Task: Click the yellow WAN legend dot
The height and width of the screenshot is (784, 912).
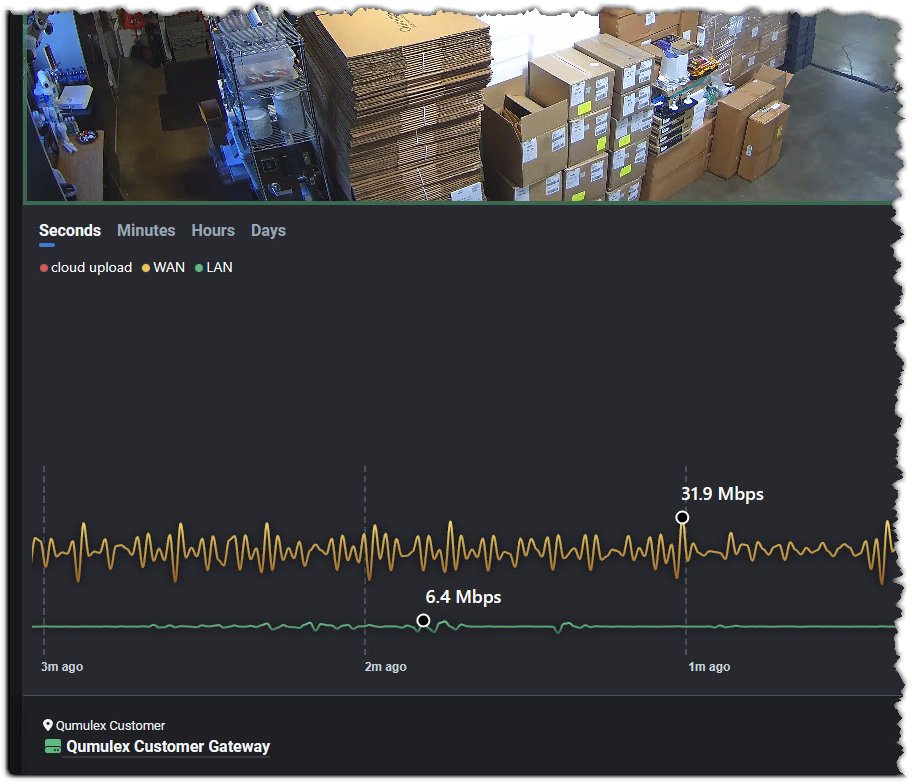Action: coord(146,268)
